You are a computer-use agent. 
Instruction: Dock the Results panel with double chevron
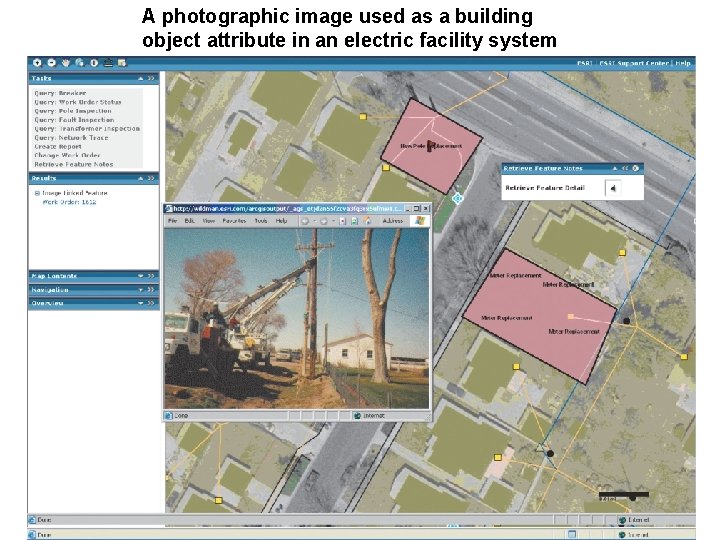pos(151,178)
